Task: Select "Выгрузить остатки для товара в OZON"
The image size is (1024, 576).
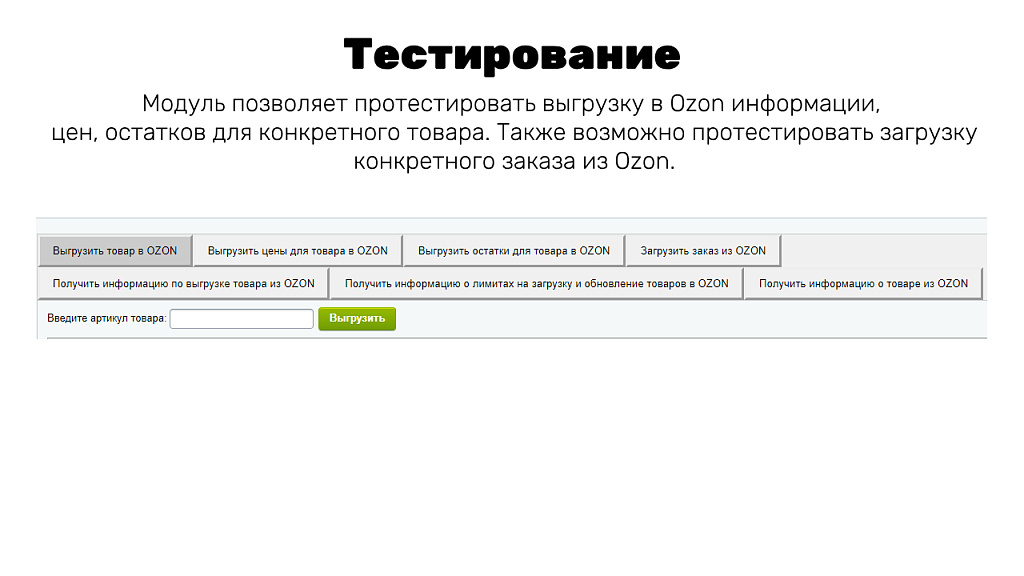Action: tap(513, 250)
